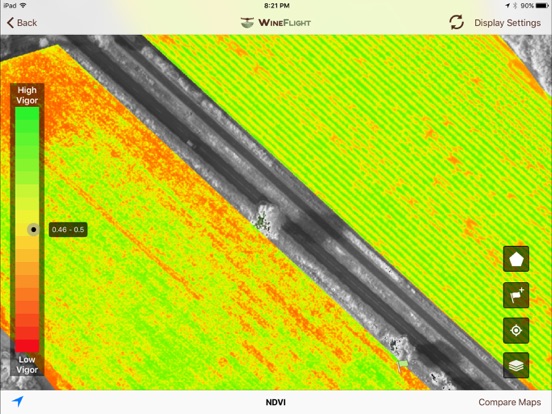The width and height of the screenshot is (552, 414).
Task: Add a flag marker with flag-plus icon
Action: pos(516,295)
